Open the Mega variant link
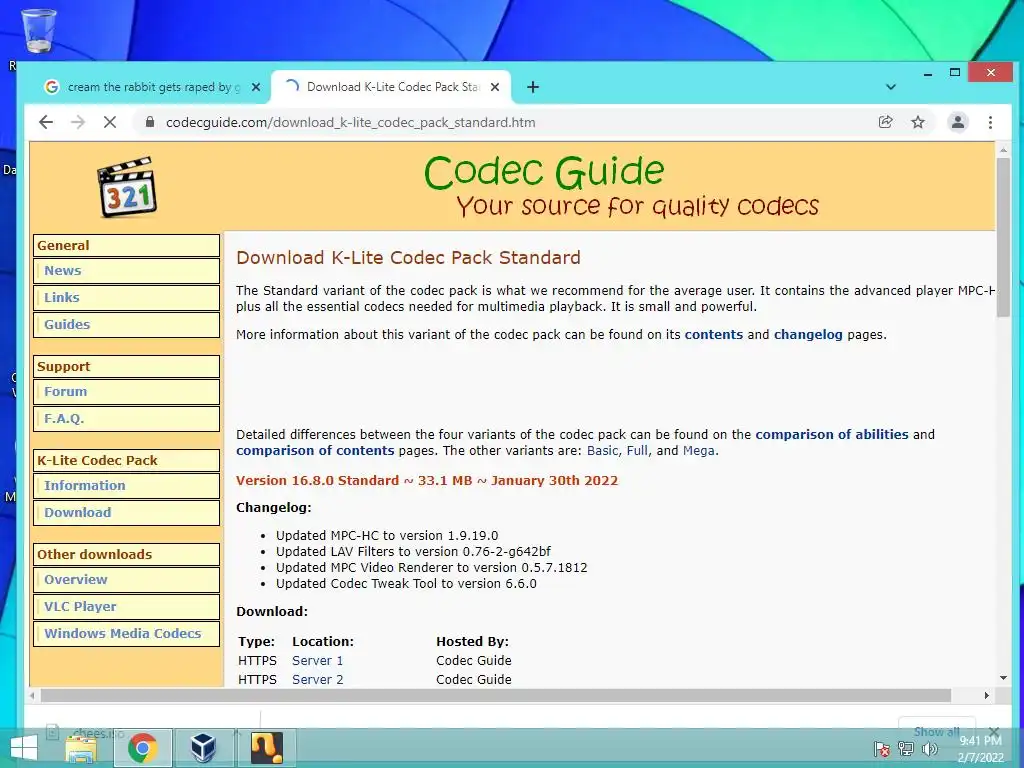Viewport: 1024px width, 768px height. [699, 451]
